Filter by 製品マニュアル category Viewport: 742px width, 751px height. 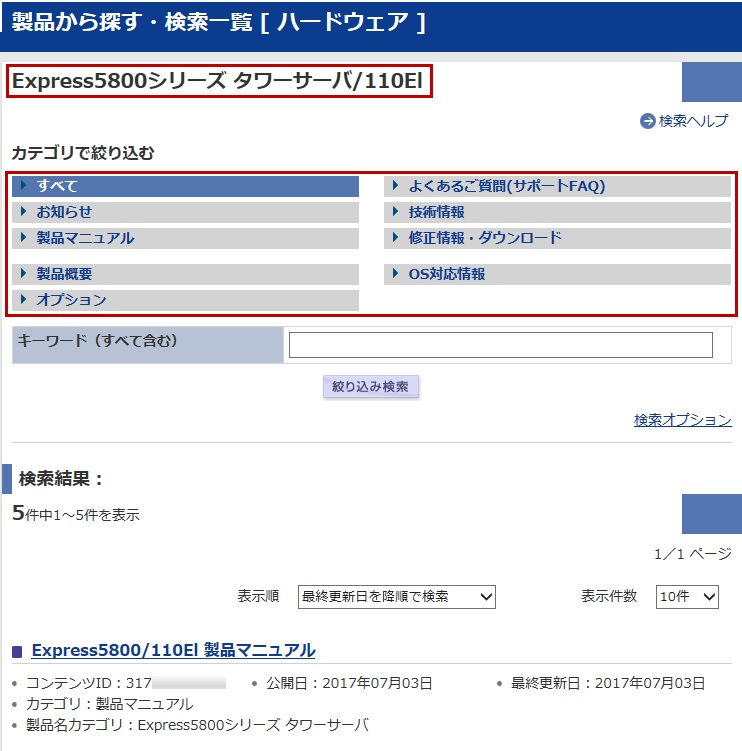tap(186, 238)
